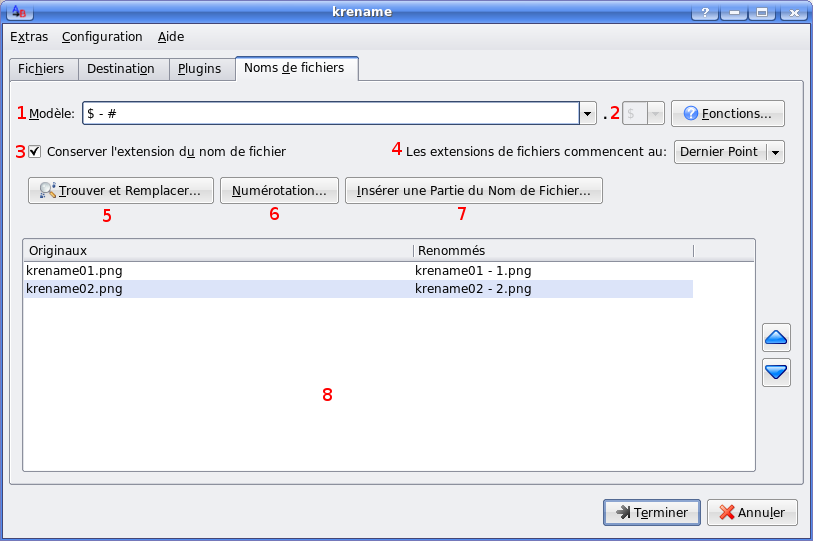Screen dimensions: 813x541
Task: Click into the Modèle text field
Action: (331, 114)
